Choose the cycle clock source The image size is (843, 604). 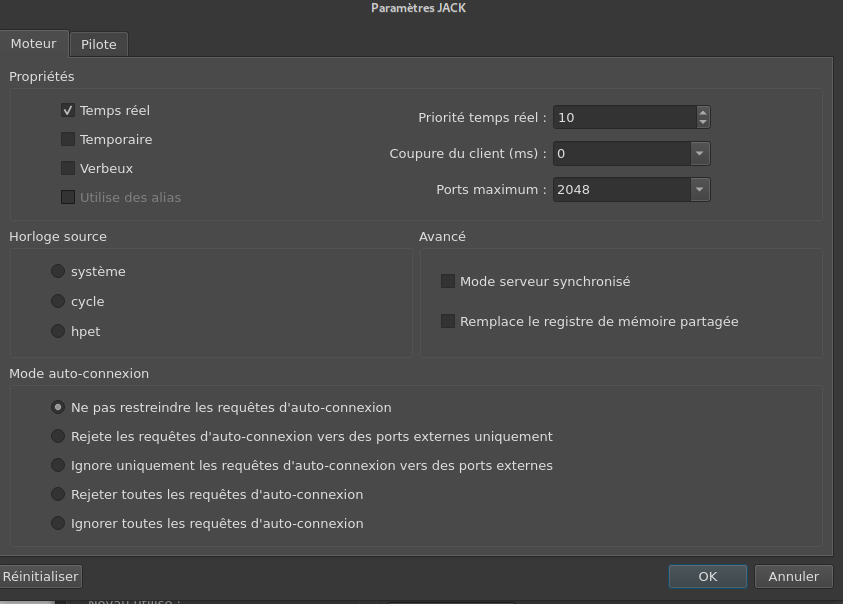pyautogui.click(x=58, y=302)
